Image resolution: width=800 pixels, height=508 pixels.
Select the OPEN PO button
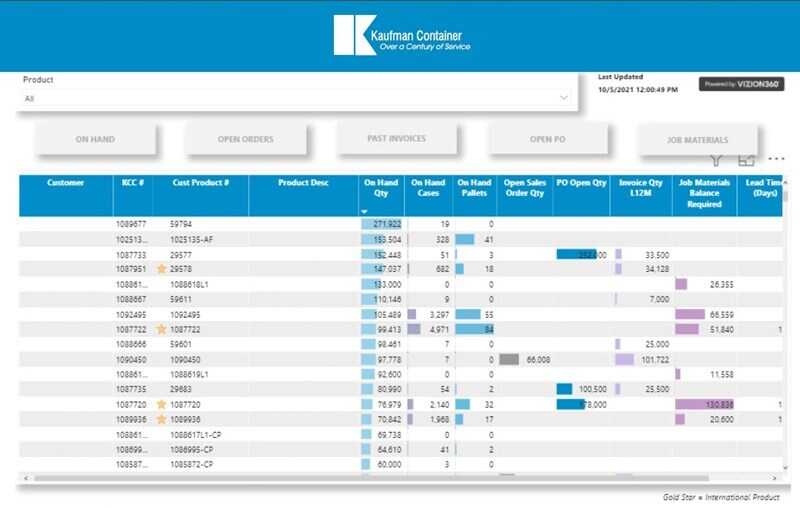coord(547,140)
